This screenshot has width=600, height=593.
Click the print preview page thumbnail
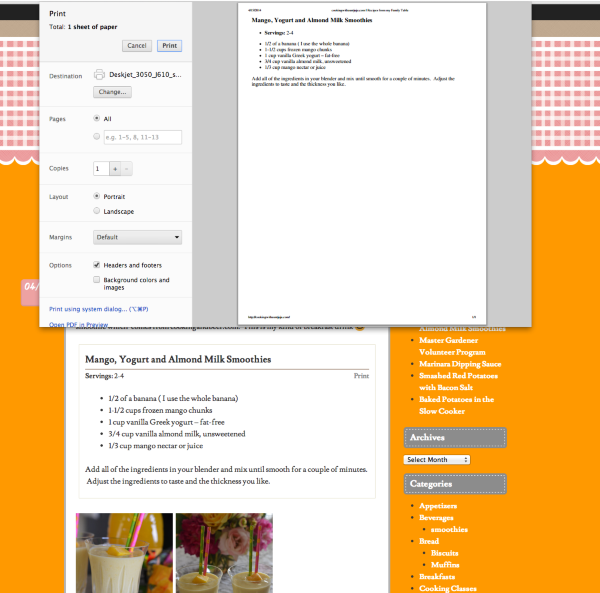(362, 164)
